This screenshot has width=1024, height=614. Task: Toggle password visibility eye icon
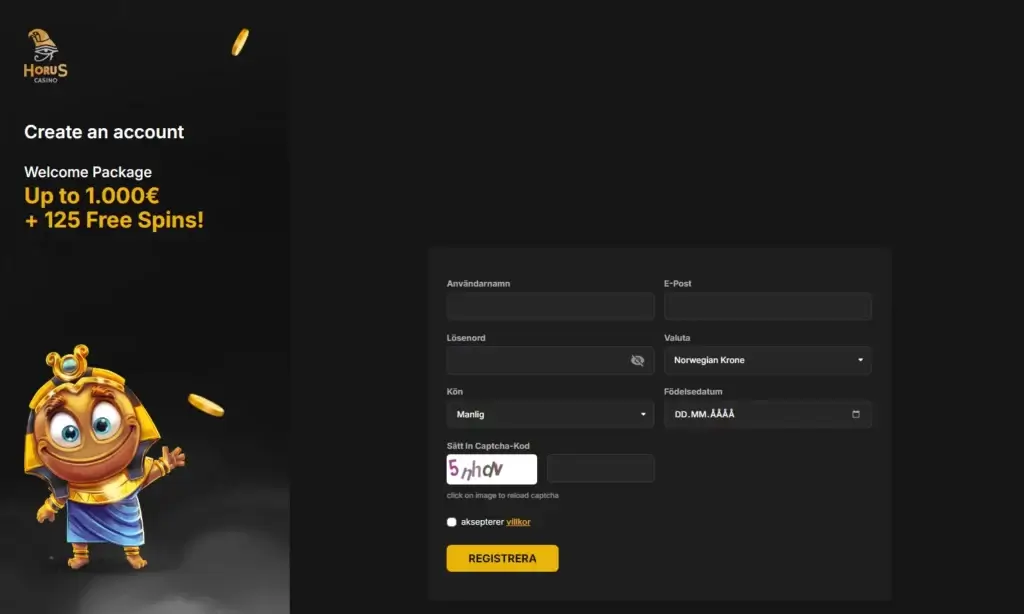tap(637, 361)
